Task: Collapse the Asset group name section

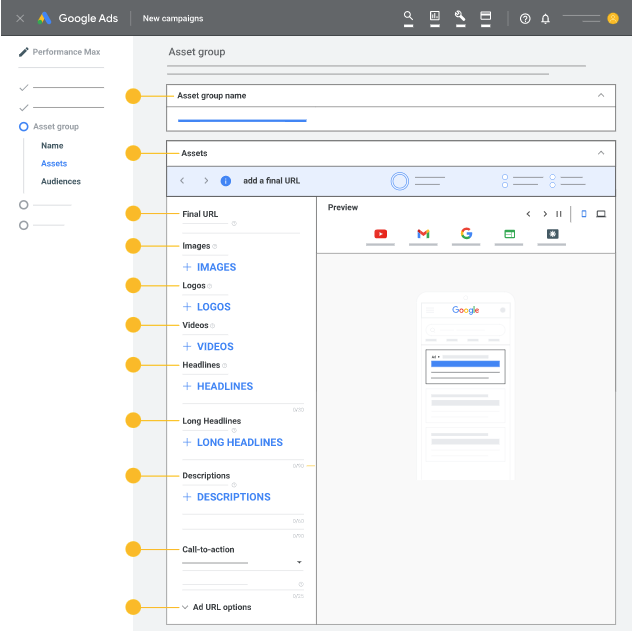Action: (601, 96)
